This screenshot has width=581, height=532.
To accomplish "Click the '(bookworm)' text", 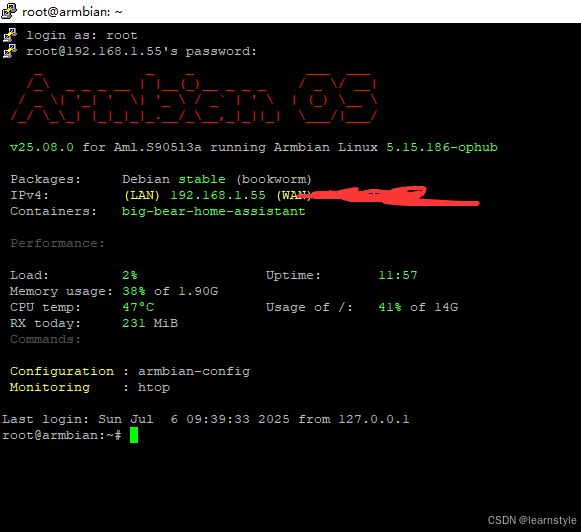I will pos(274,180).
